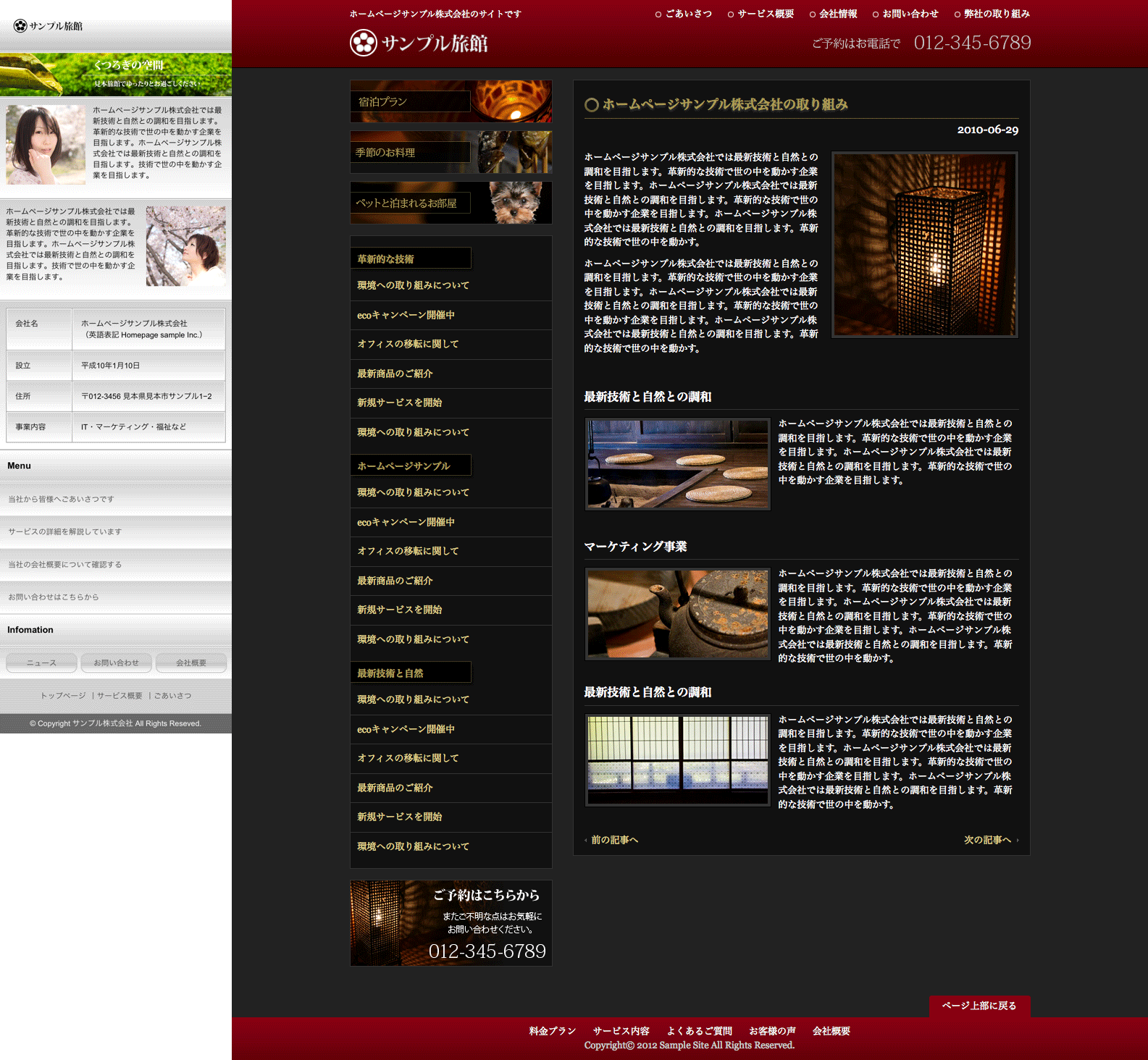
Task: Click the lantern photo in the article
Action: [924, 245]
